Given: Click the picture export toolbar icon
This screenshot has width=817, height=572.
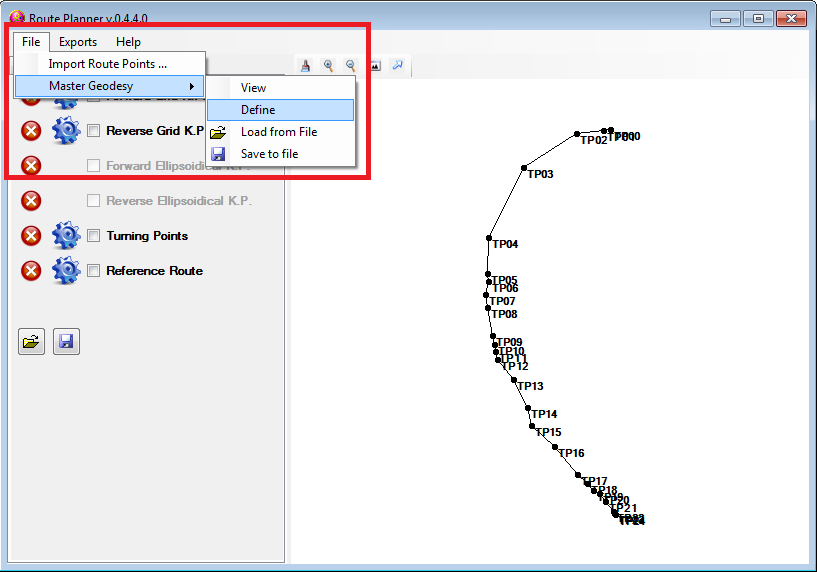Looking at the screenshot, I should [375, 66].
